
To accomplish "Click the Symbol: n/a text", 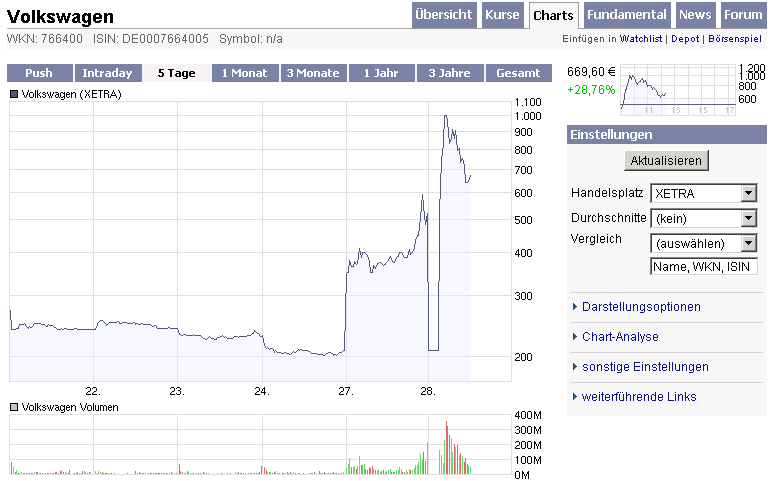I will tap(251, 39).
